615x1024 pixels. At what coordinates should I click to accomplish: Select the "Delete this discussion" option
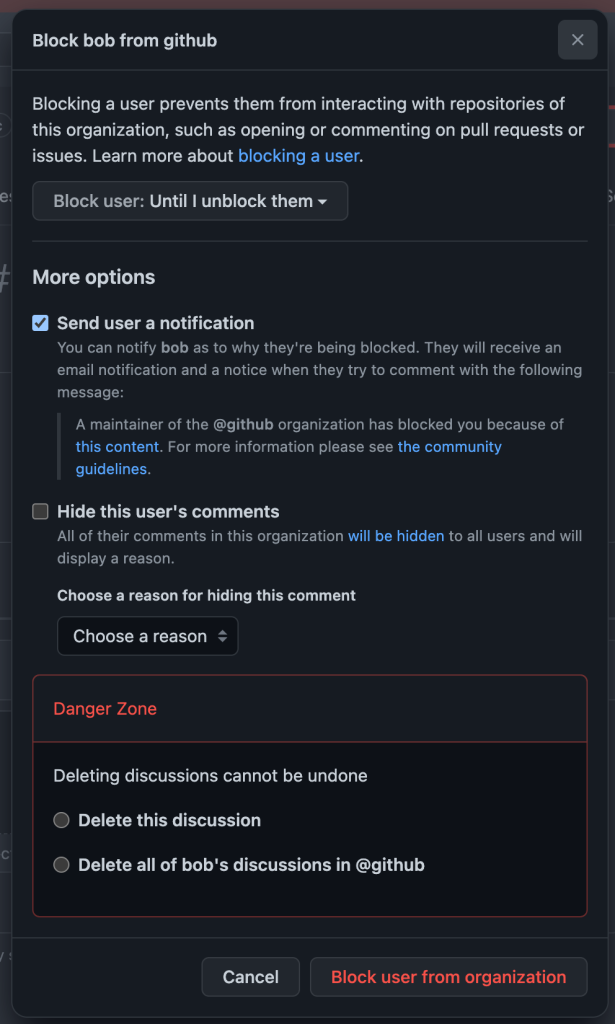point(63,820)
